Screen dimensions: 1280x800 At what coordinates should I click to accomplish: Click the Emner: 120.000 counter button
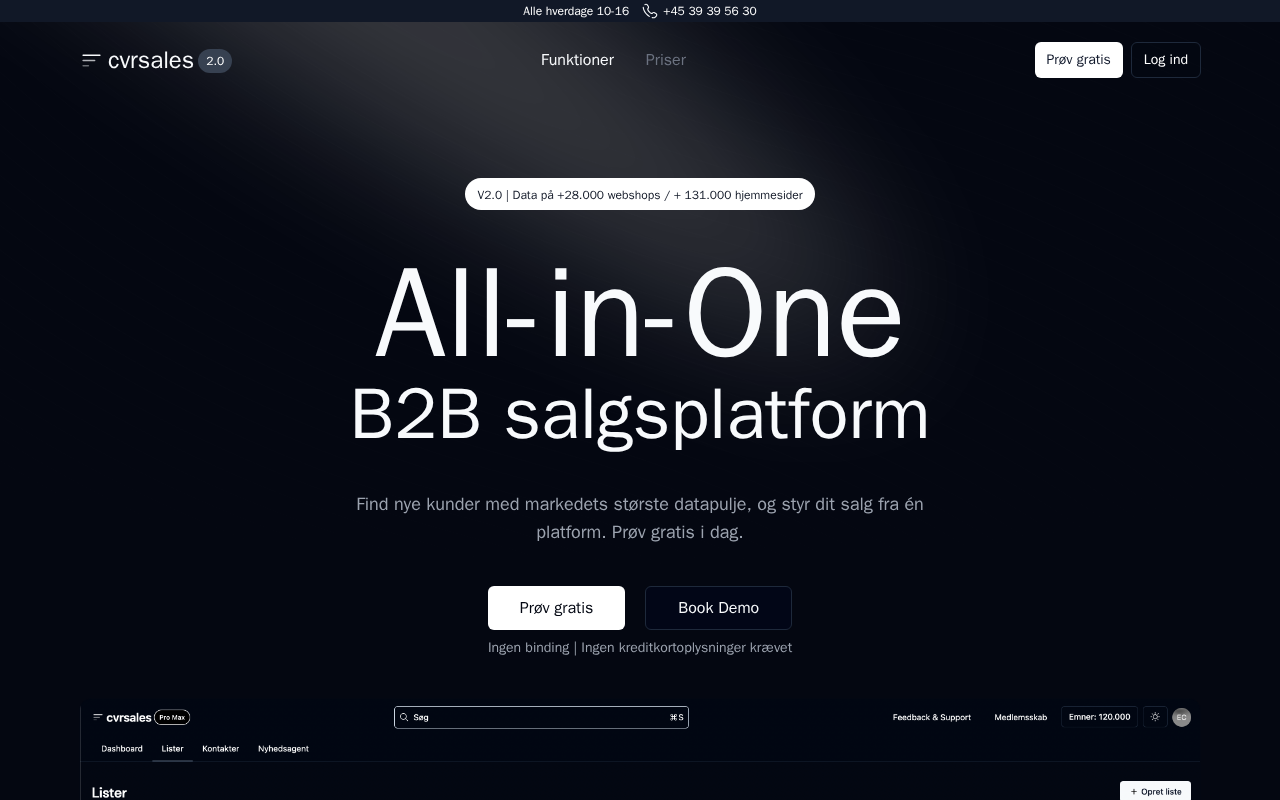pyautogui.click(x=1099, y=717)
